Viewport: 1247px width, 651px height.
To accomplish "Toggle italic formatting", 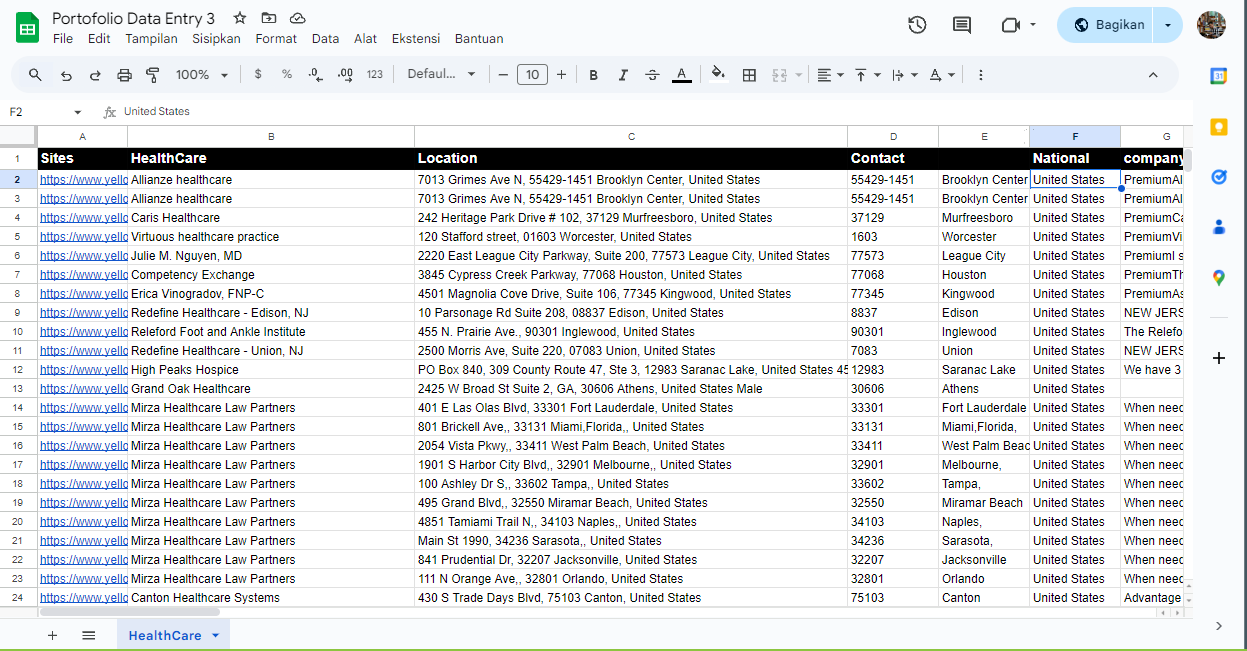I will (623, 75).
